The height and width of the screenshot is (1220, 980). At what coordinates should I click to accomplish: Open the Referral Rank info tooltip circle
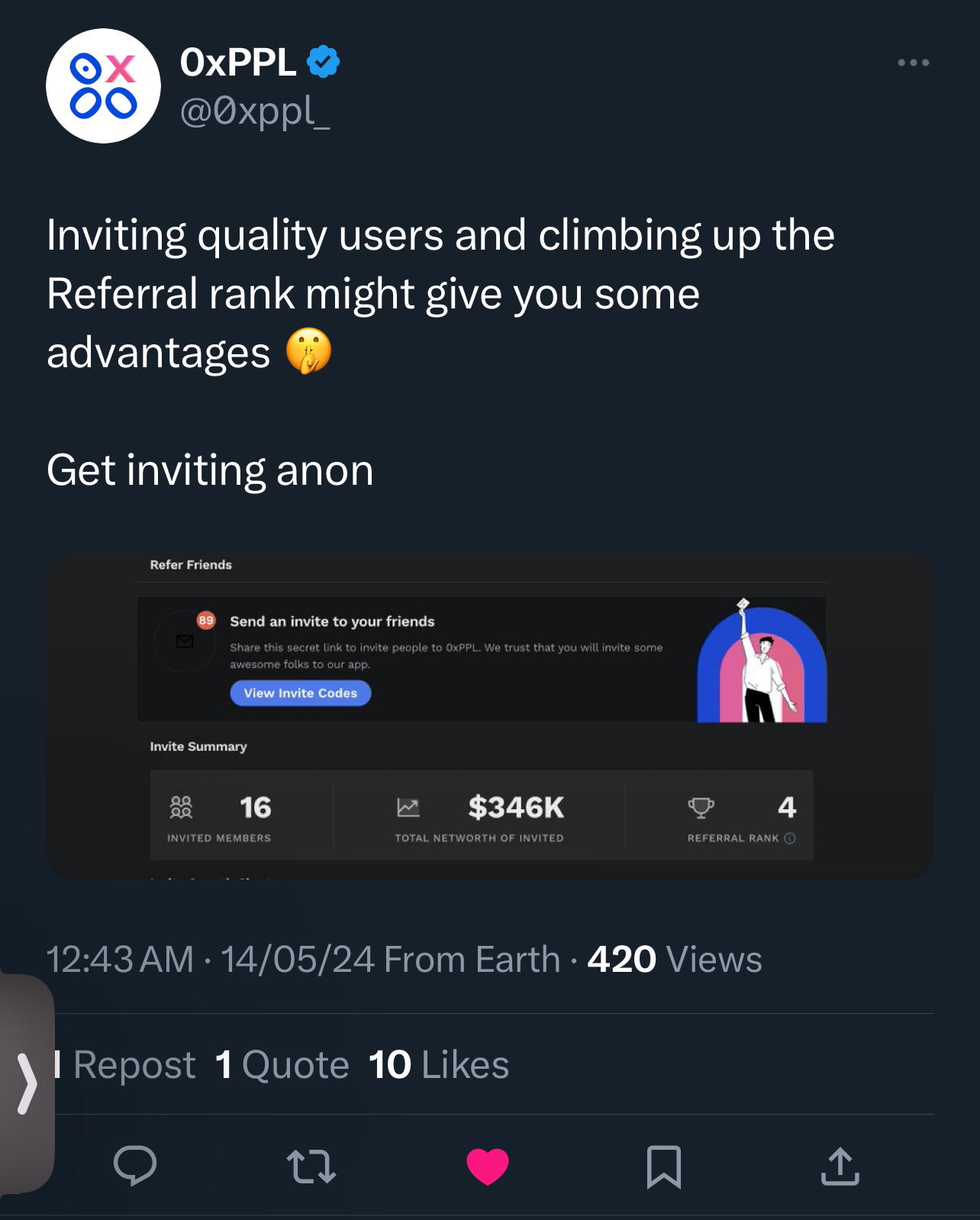pyautogui.click(x=788, y=837)
